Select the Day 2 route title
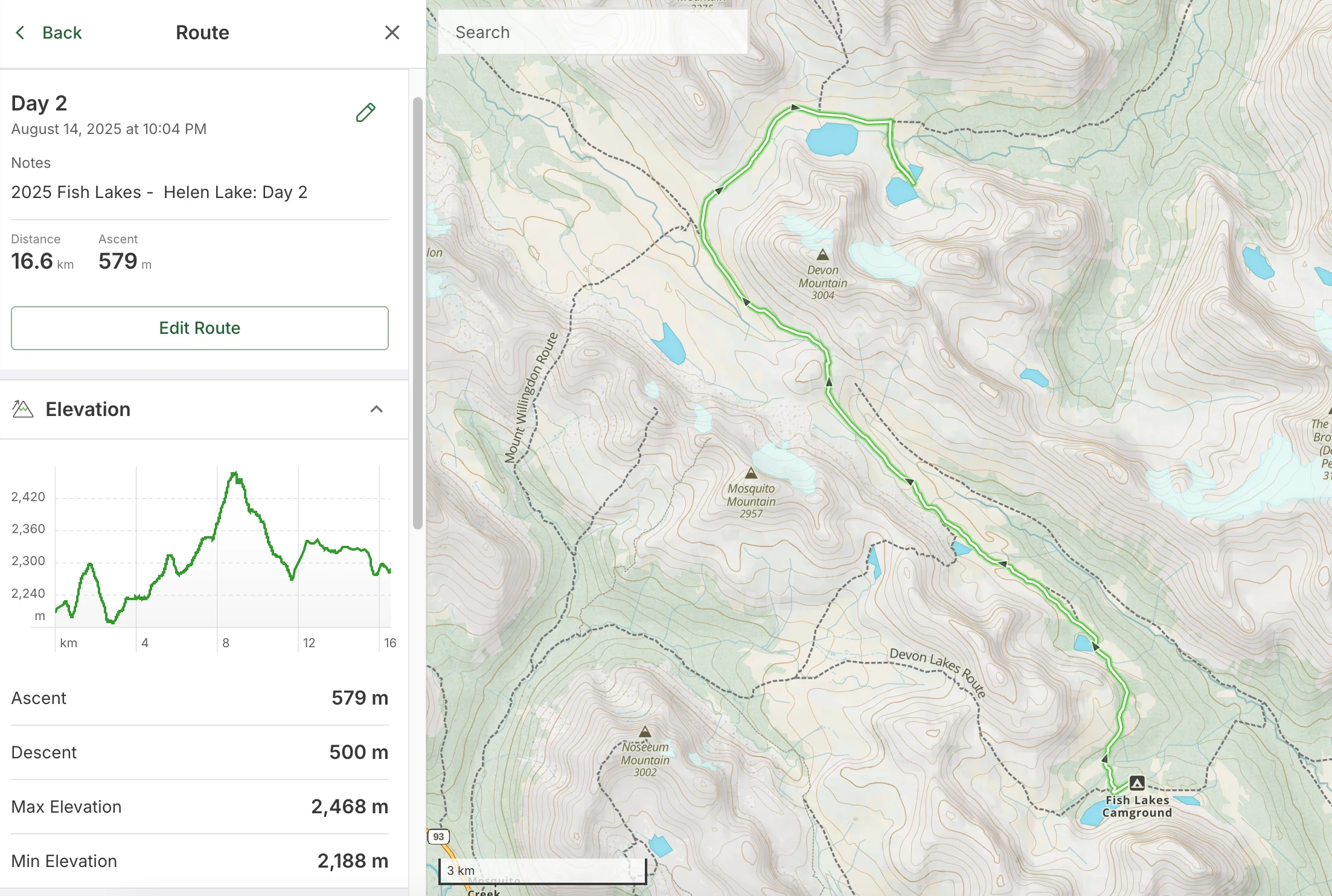The image size is (1332, 896). 39,103
